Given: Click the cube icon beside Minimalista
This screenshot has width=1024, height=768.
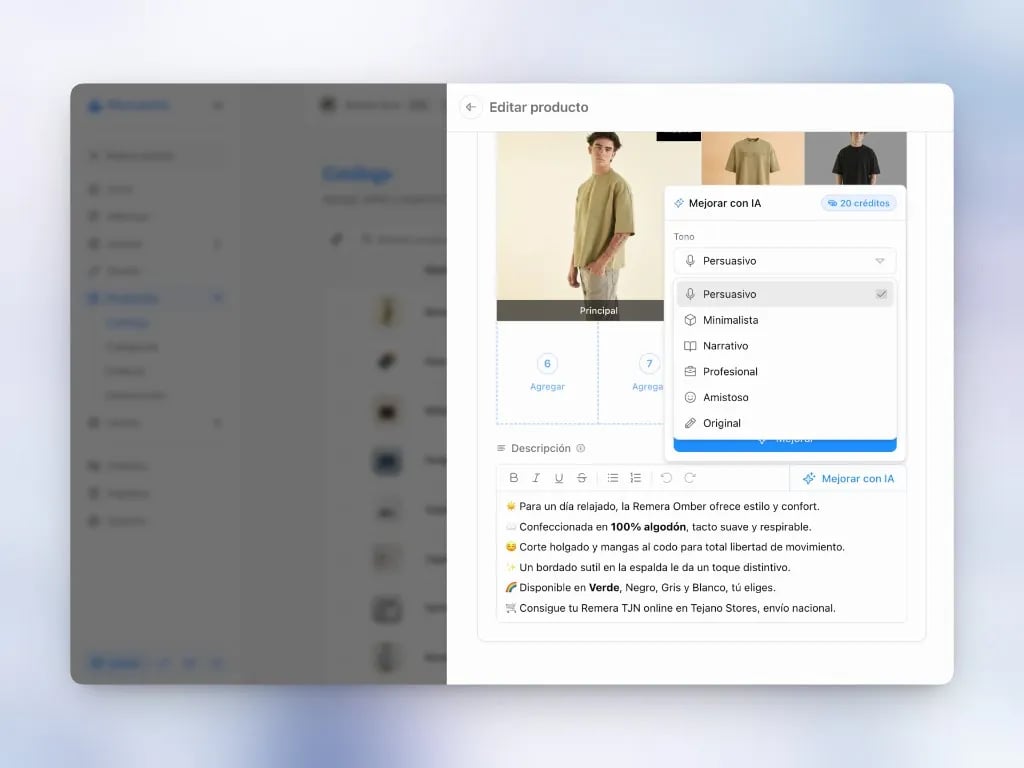Looking at the screenshot, I should [x=690, y=320].
